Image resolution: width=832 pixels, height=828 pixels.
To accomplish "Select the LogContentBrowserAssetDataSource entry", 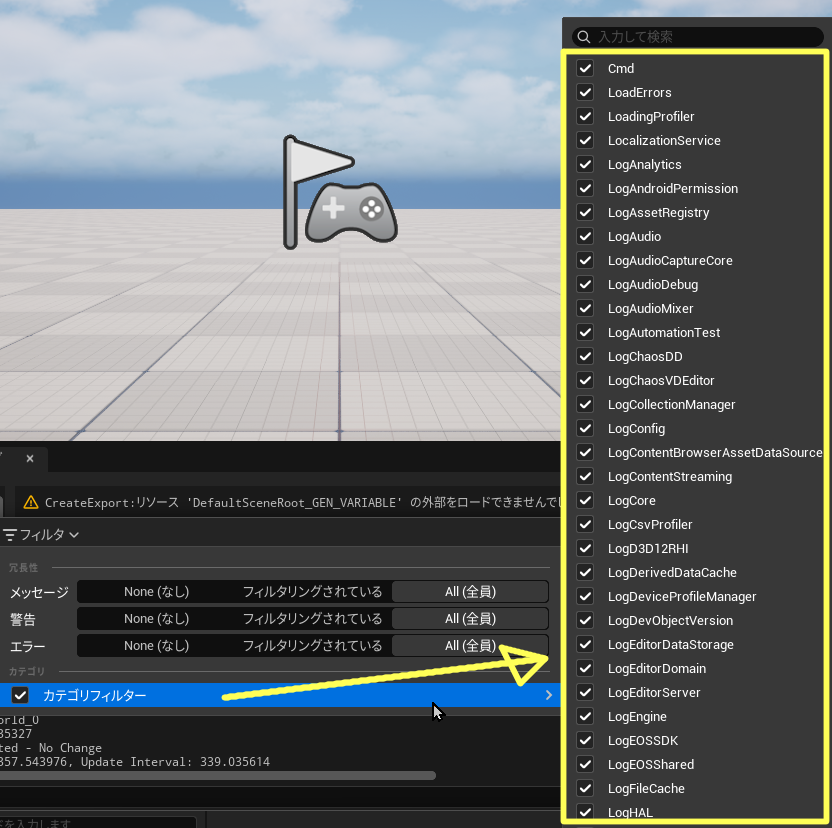I will [x=714, y=453].
